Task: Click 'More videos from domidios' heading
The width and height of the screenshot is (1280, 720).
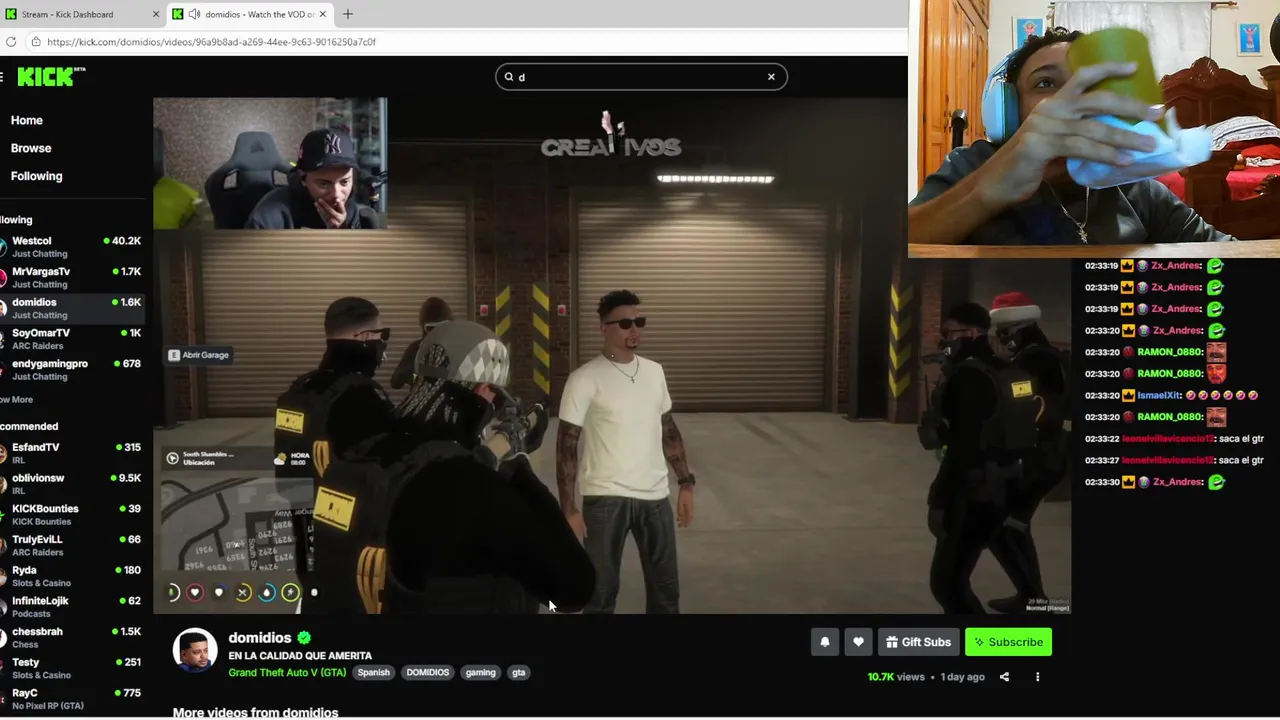Action: coord(255,712)
